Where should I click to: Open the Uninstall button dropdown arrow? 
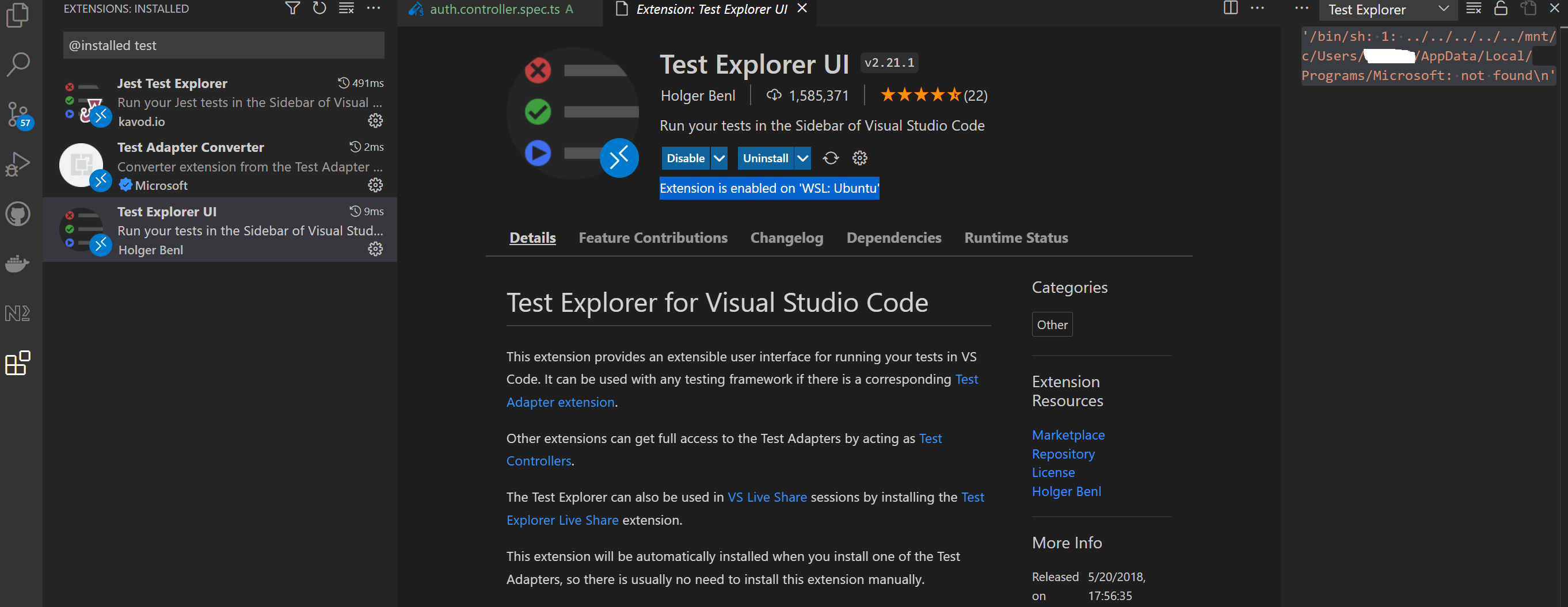802,158
